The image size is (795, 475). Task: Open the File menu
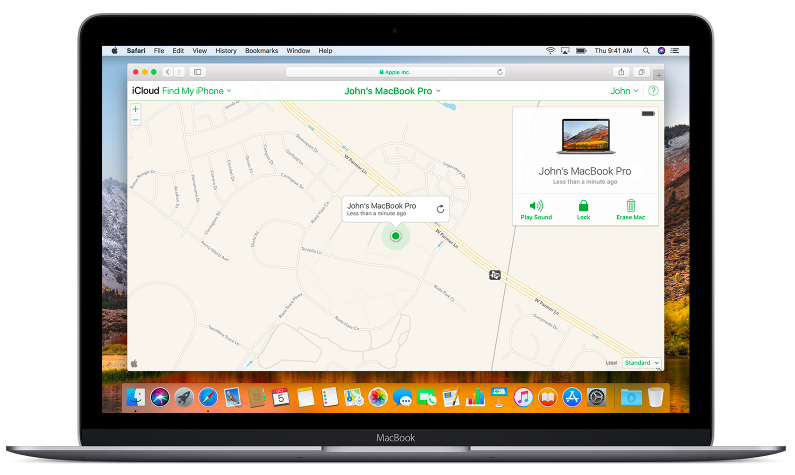coord(159,51)
